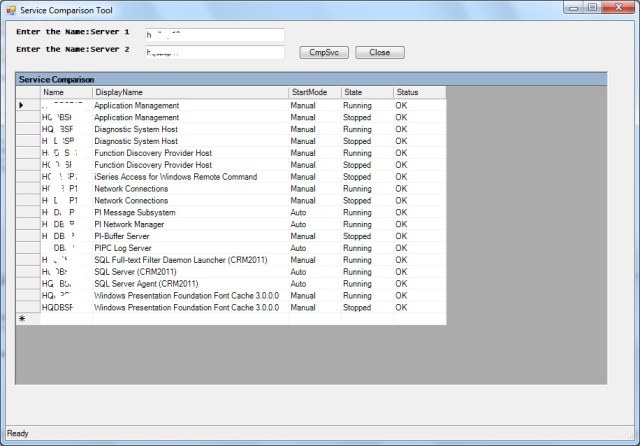The image size is (640, 446).
Task: Select the OK status of PI Network Manager
Action: pos(420,224)
